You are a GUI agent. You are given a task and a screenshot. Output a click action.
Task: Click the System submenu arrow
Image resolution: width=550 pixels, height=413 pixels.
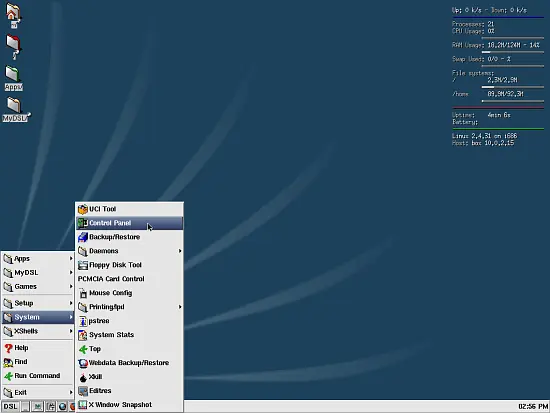(x=71, y=317)
